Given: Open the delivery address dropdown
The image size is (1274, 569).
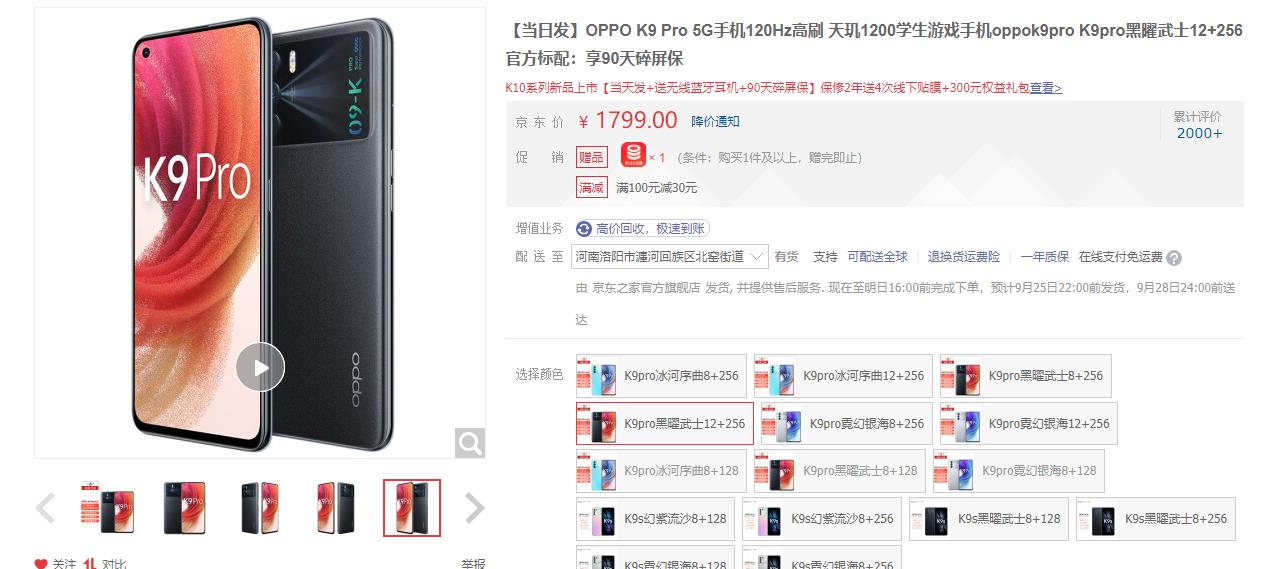Looking at the screenshot, I should point(670,256).
